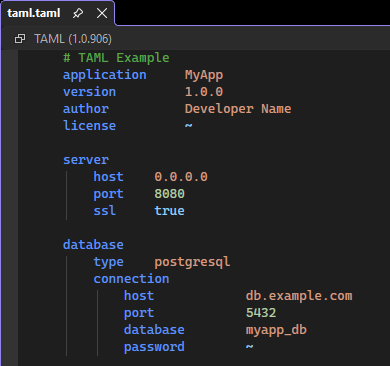Click the tilde value after license

[x=189, y=126]
